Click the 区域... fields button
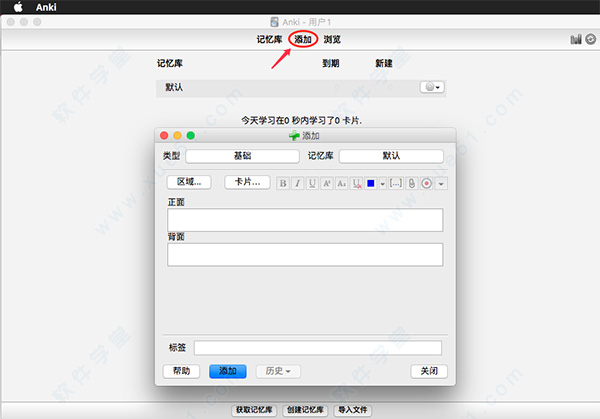Viewport: 600px width, 419px height. [189, 182]
